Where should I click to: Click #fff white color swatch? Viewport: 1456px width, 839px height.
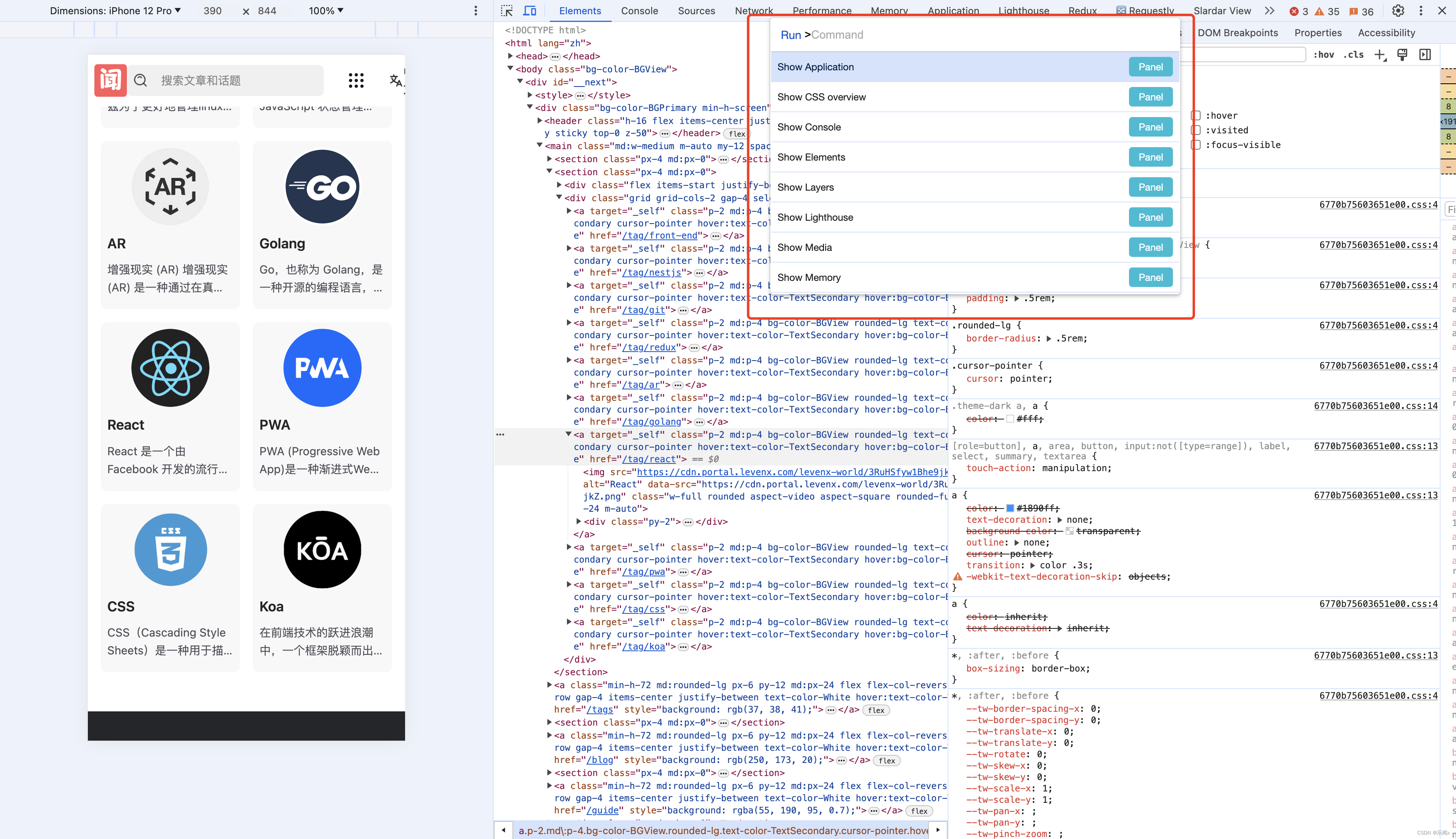pyautogui.click(x=1010, y=419)
